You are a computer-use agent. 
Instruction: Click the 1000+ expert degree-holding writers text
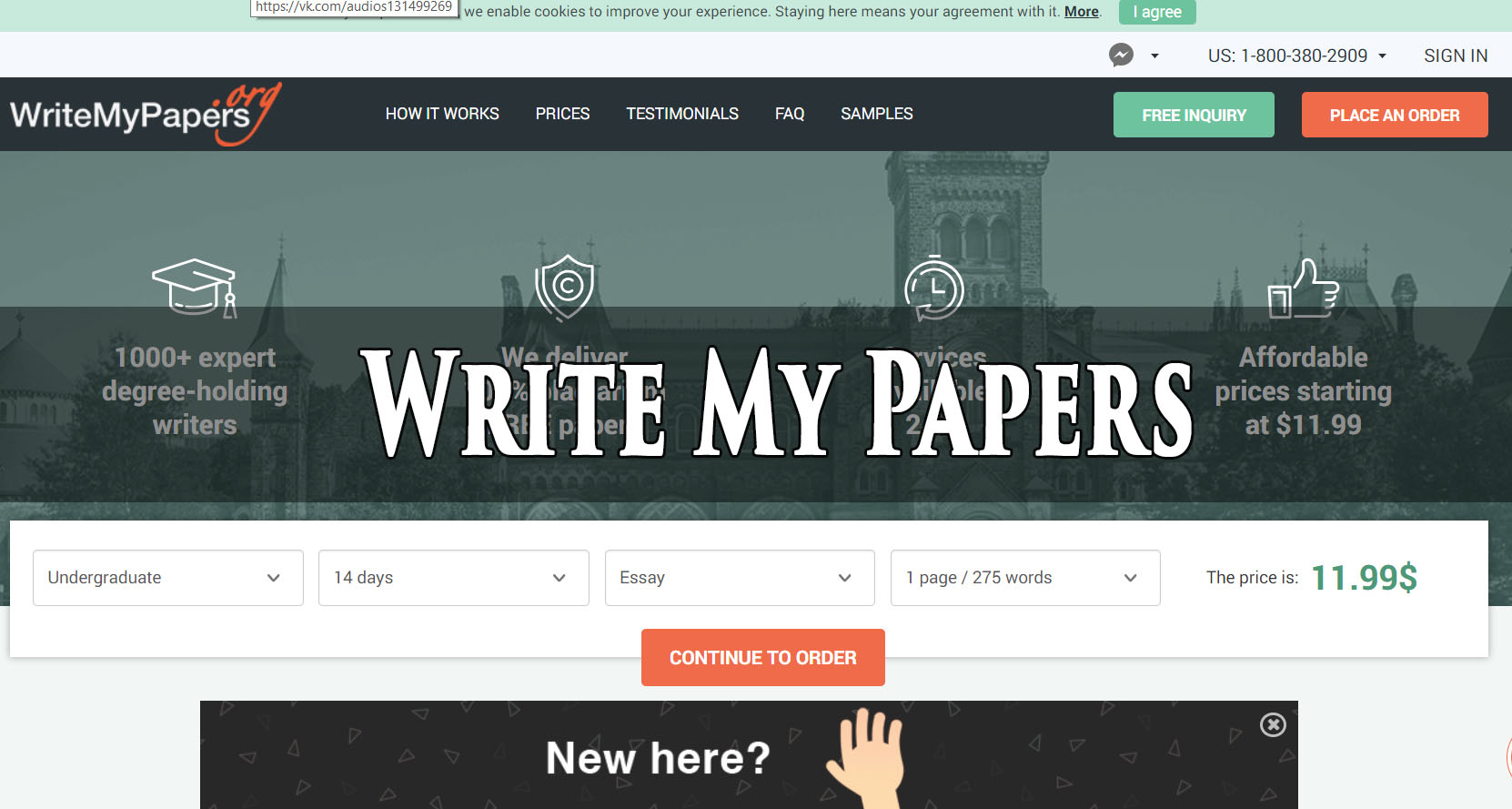coord(195,391)
